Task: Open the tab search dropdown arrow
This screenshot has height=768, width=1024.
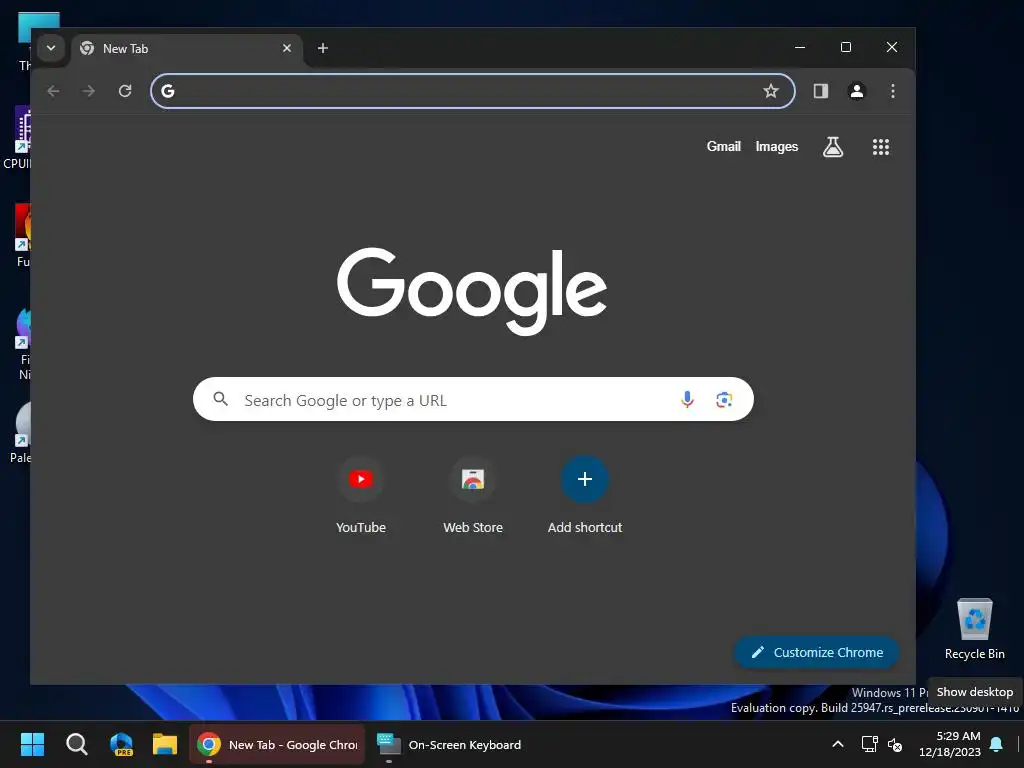Action: pos(50,48)
